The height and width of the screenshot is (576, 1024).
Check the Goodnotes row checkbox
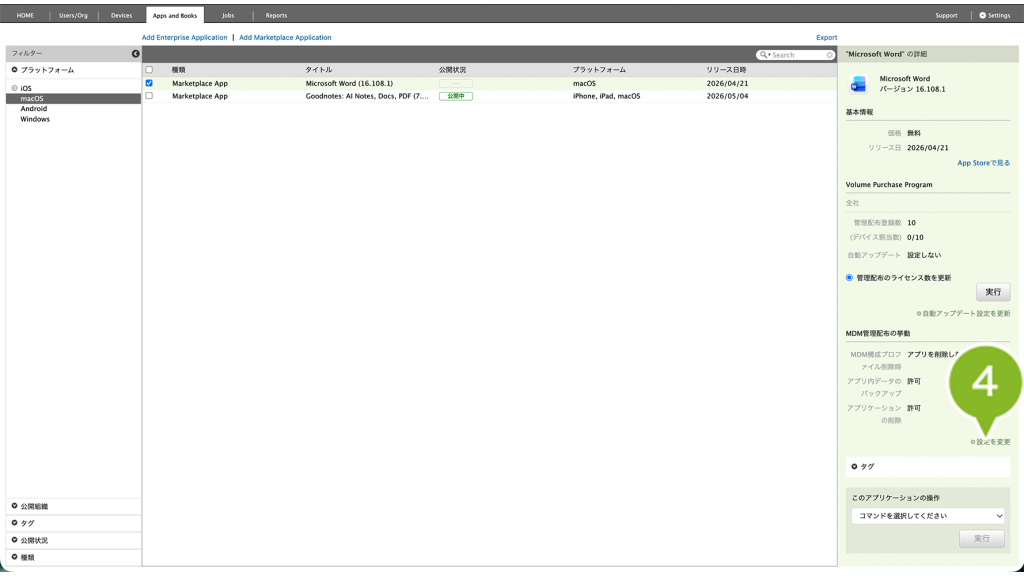149,95
